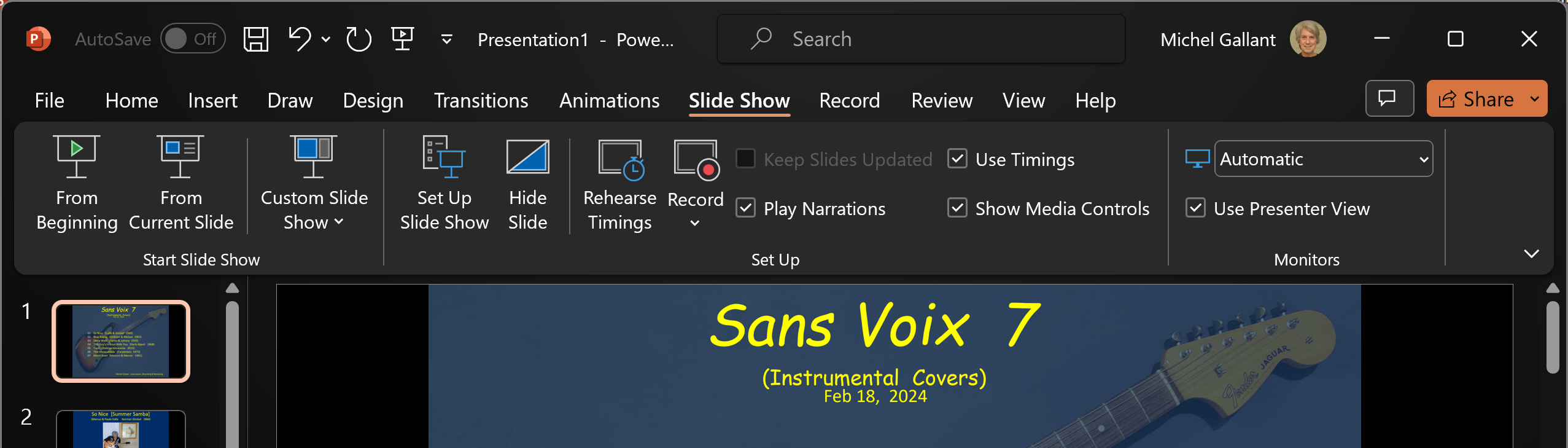
Task: Open the Comments pane icon
Action: 1389,98
